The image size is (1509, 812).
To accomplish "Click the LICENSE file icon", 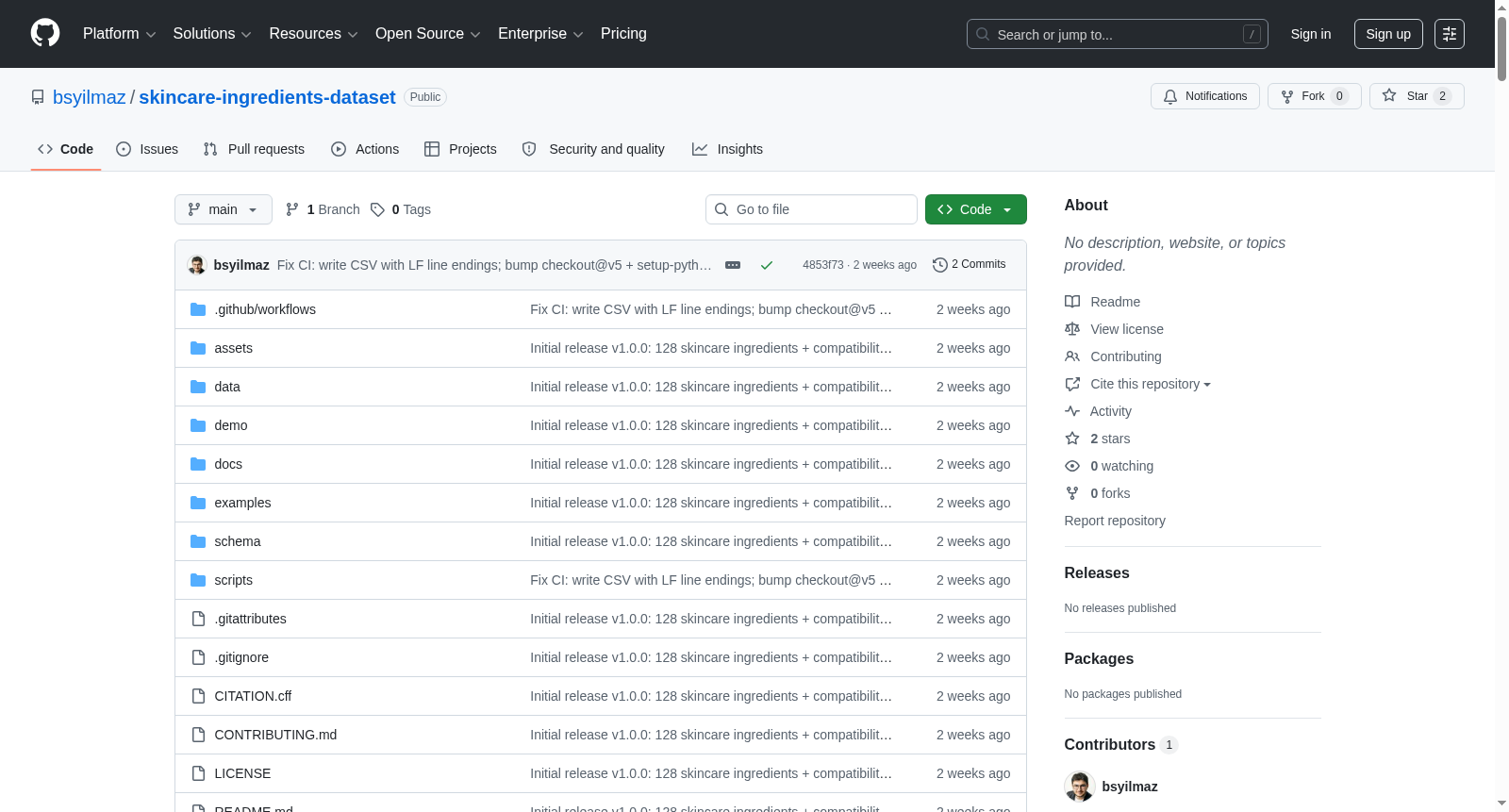I will (x=198, y=773).
